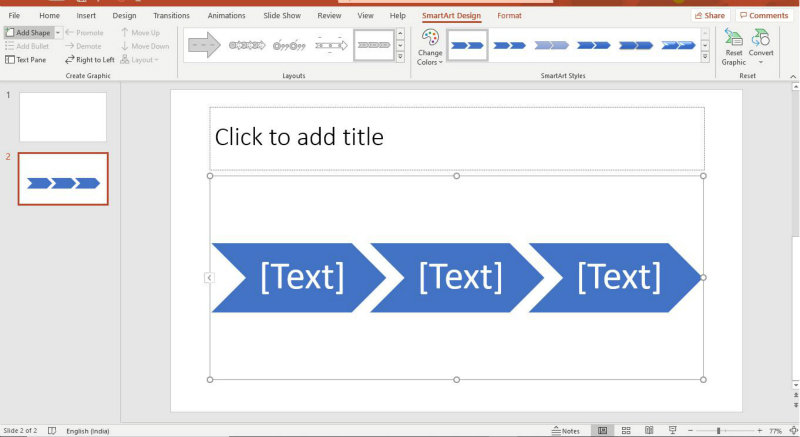Viewport: 800px width, 437px height.
Task: Open the Comments pane button
Action: [764, 16]
